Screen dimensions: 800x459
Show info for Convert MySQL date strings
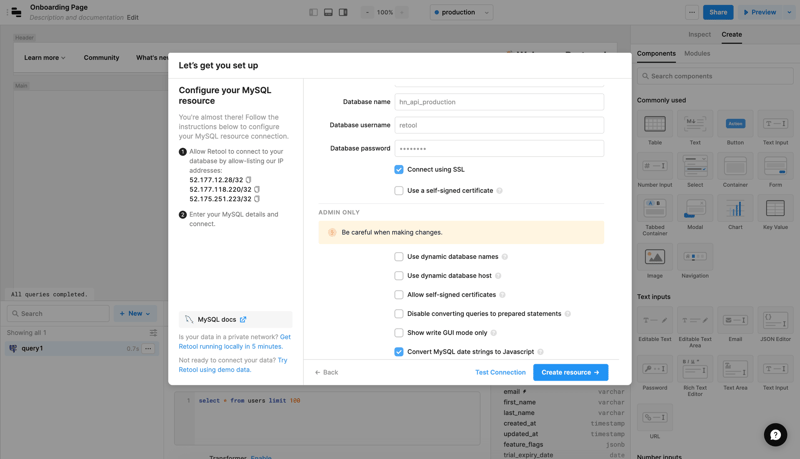click(x=540, y=352)
